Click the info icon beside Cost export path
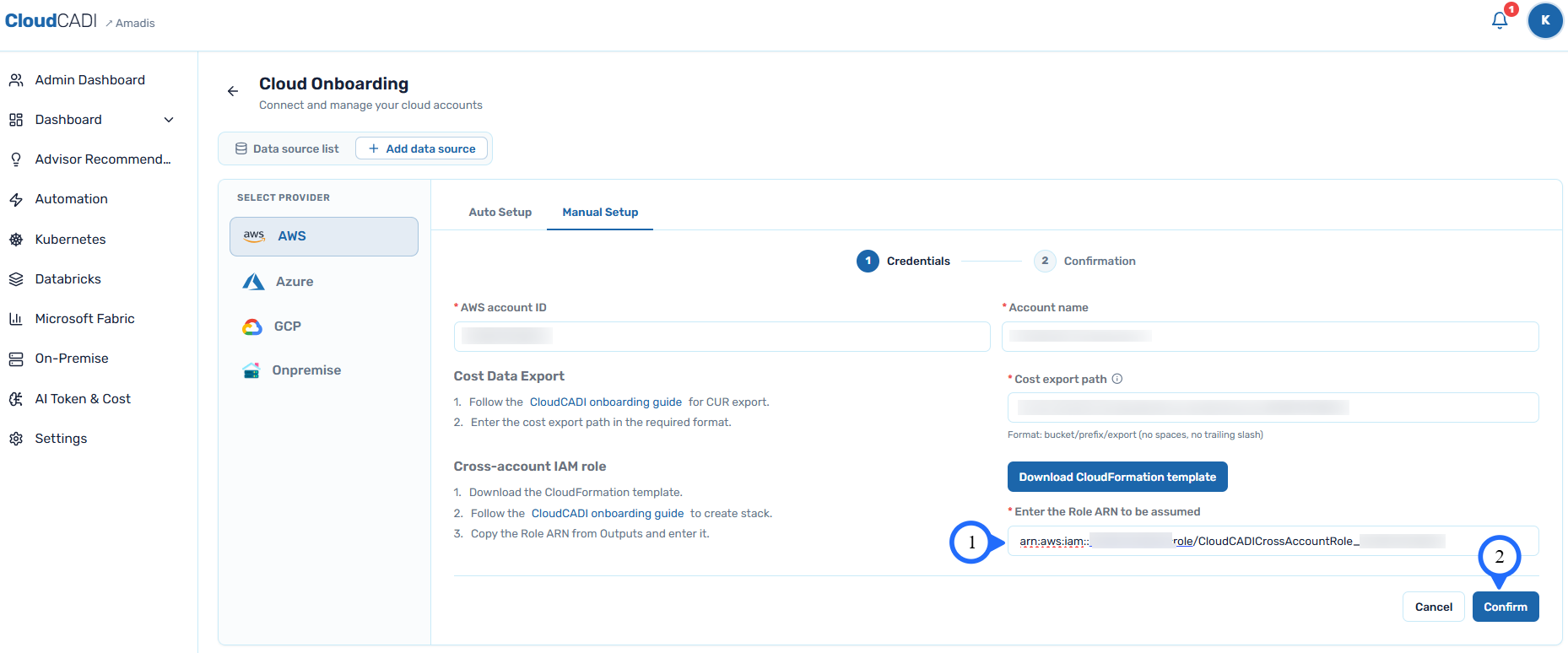The image size is (1568, 653). (x=1117, y=379)
